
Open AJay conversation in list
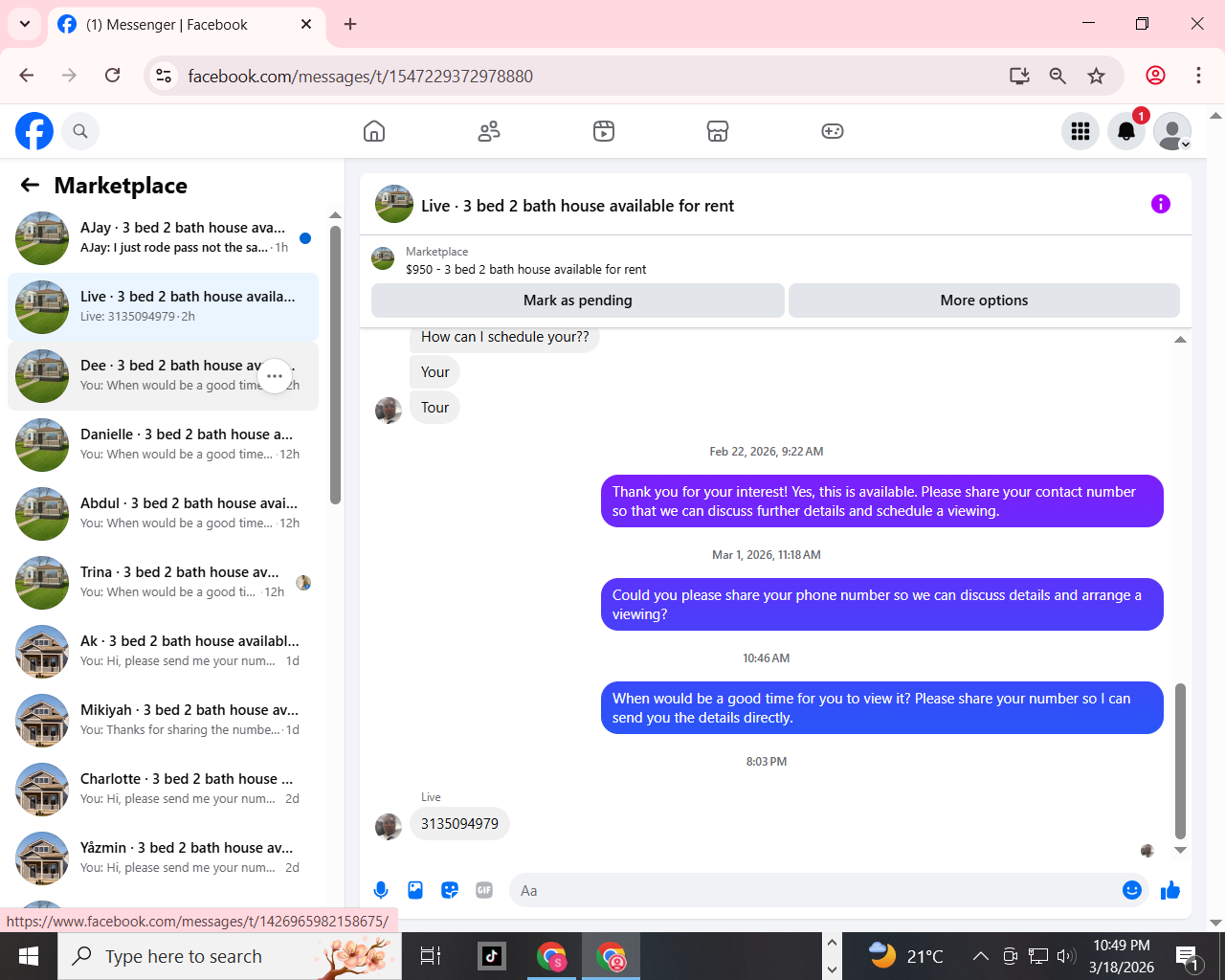163,238
